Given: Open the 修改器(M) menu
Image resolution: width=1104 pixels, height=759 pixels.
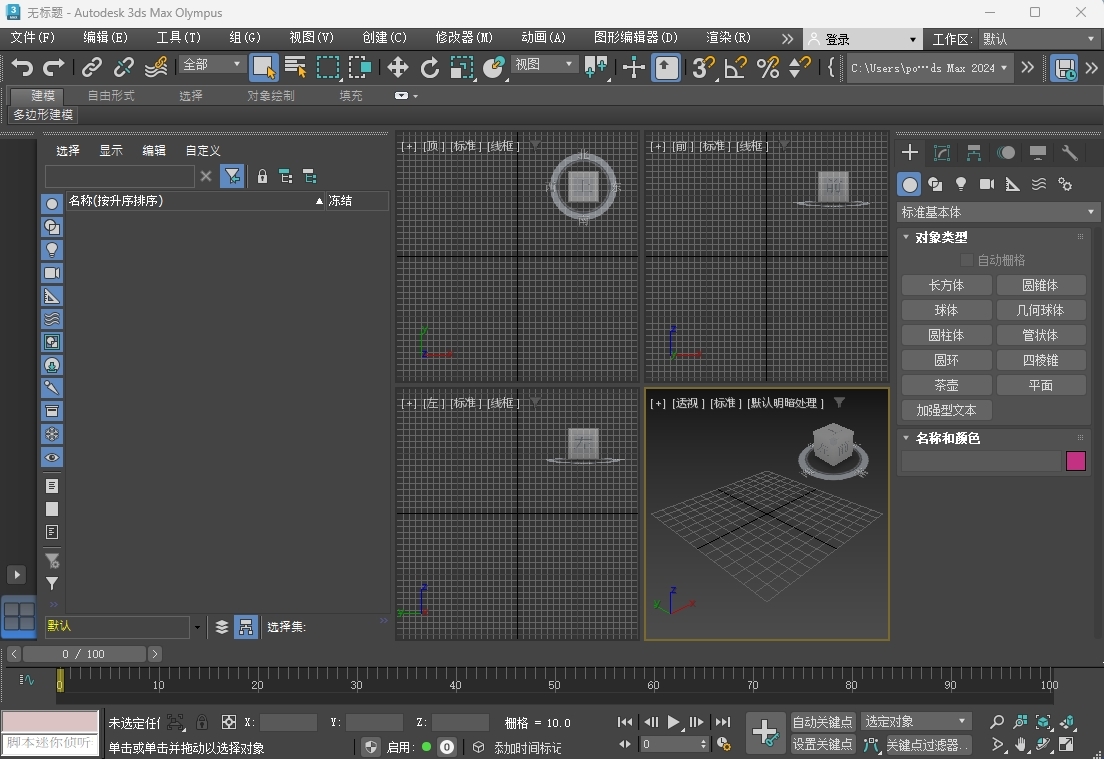Looking at the screenshot, I should pos(464,38).
